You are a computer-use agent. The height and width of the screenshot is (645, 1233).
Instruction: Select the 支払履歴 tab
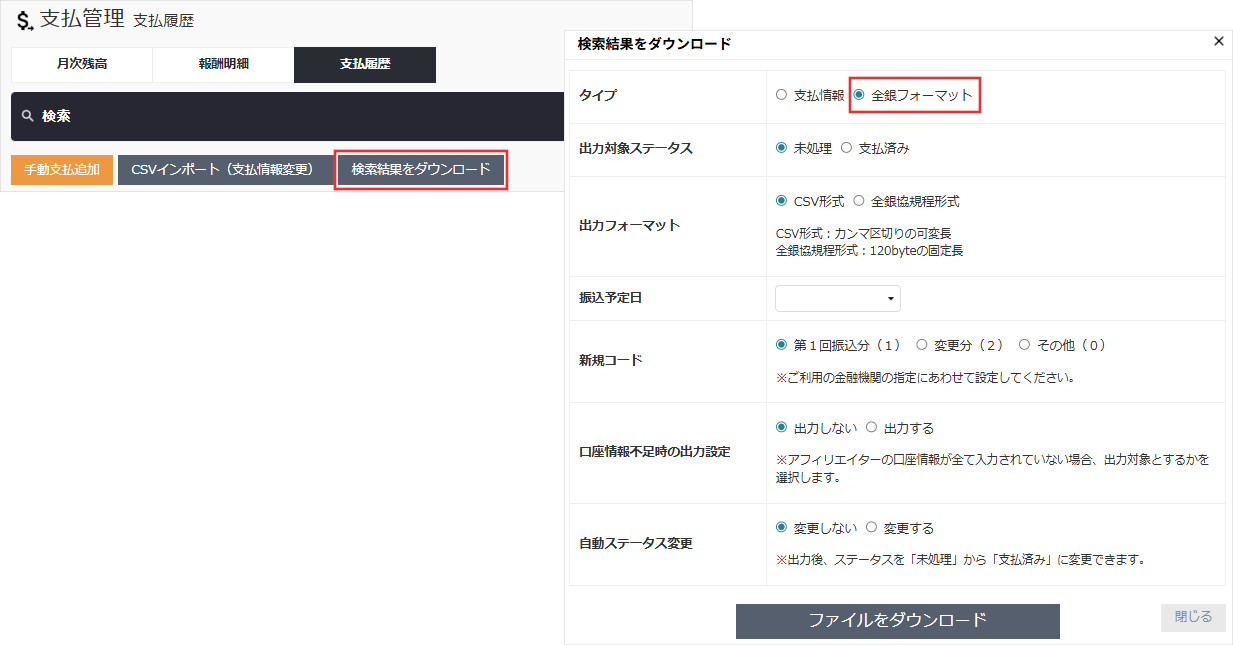point(364,64)
